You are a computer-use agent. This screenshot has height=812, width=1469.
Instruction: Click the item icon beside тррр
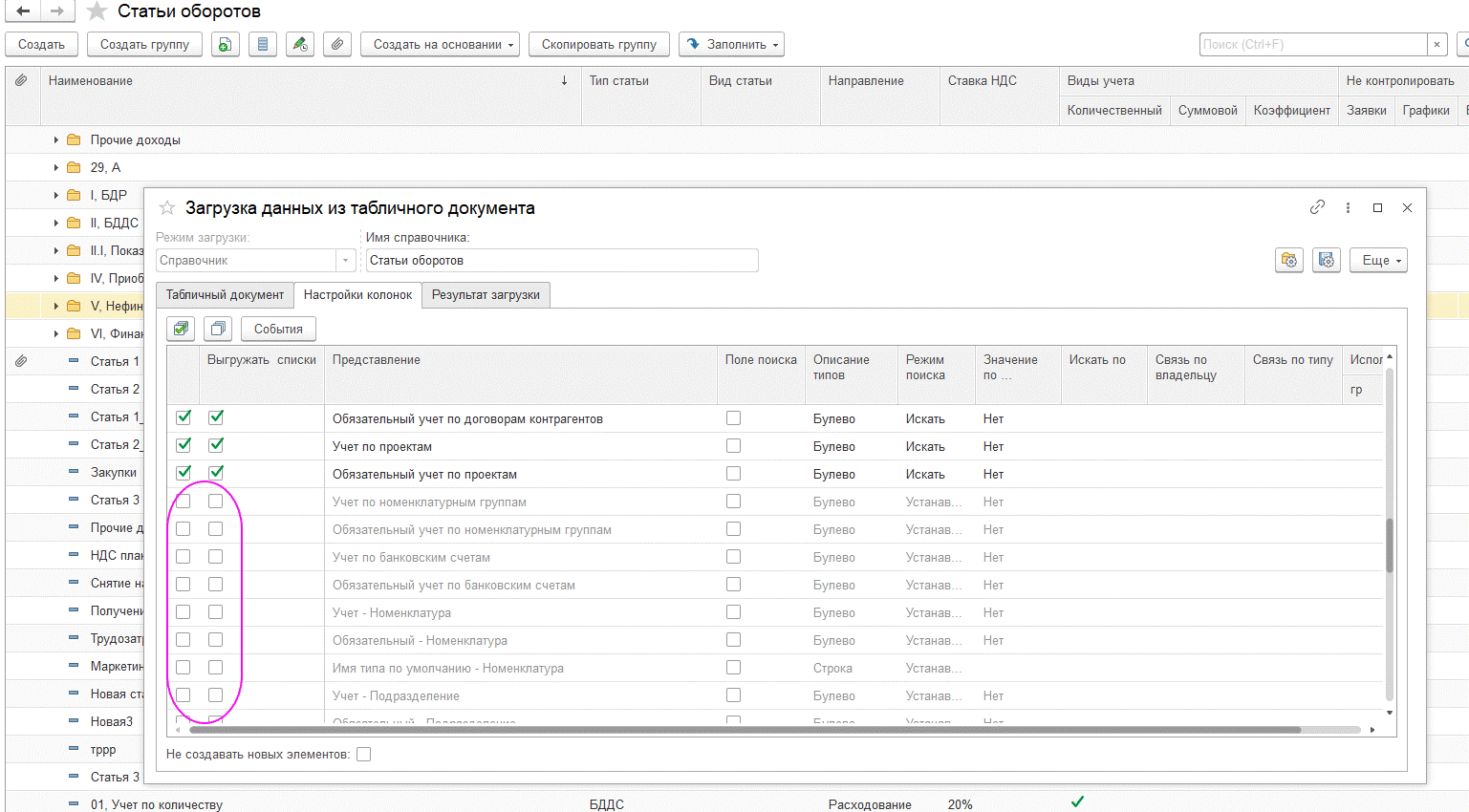tap(74, 749)
